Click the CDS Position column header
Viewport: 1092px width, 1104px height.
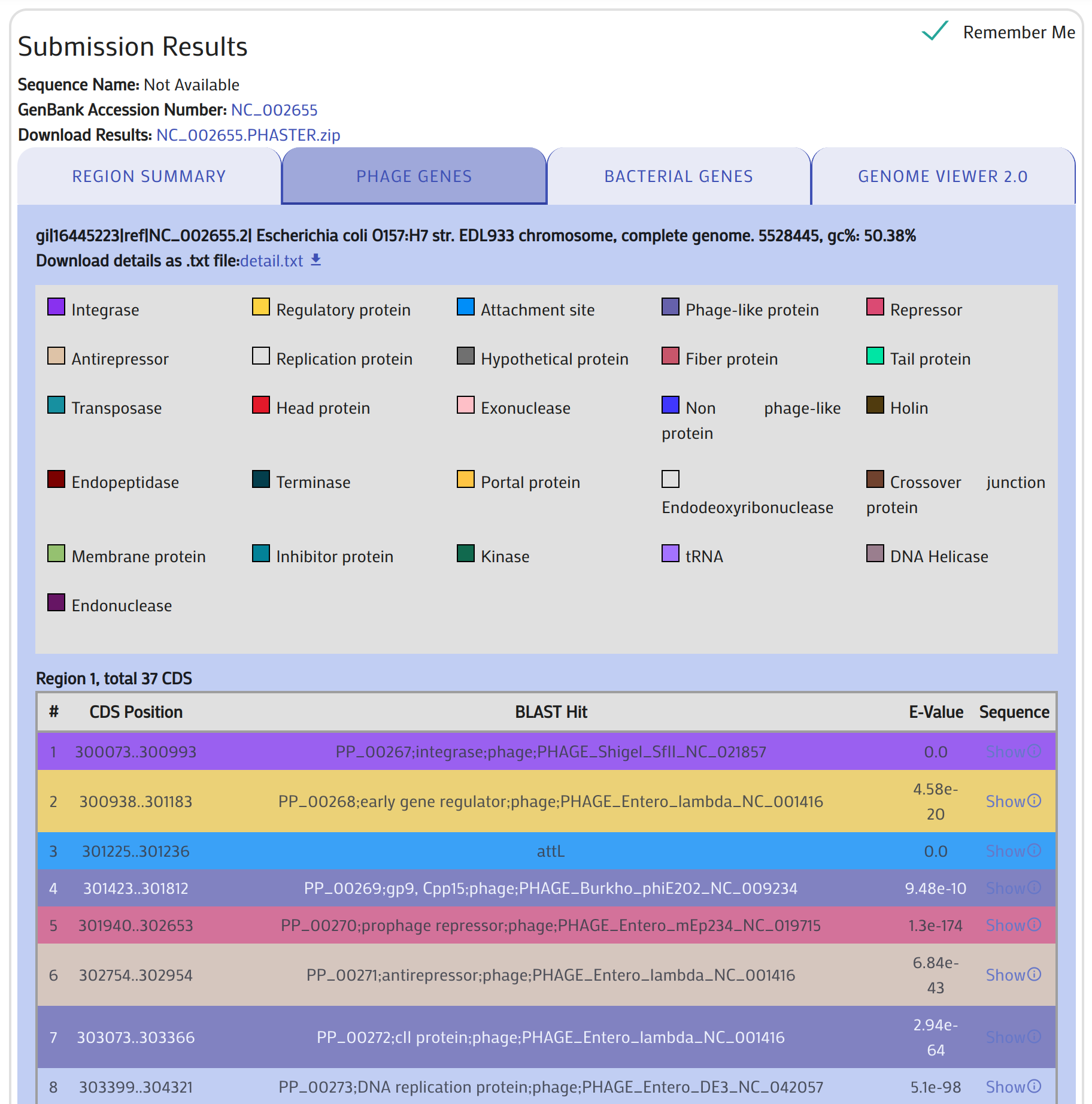[136, 712]
